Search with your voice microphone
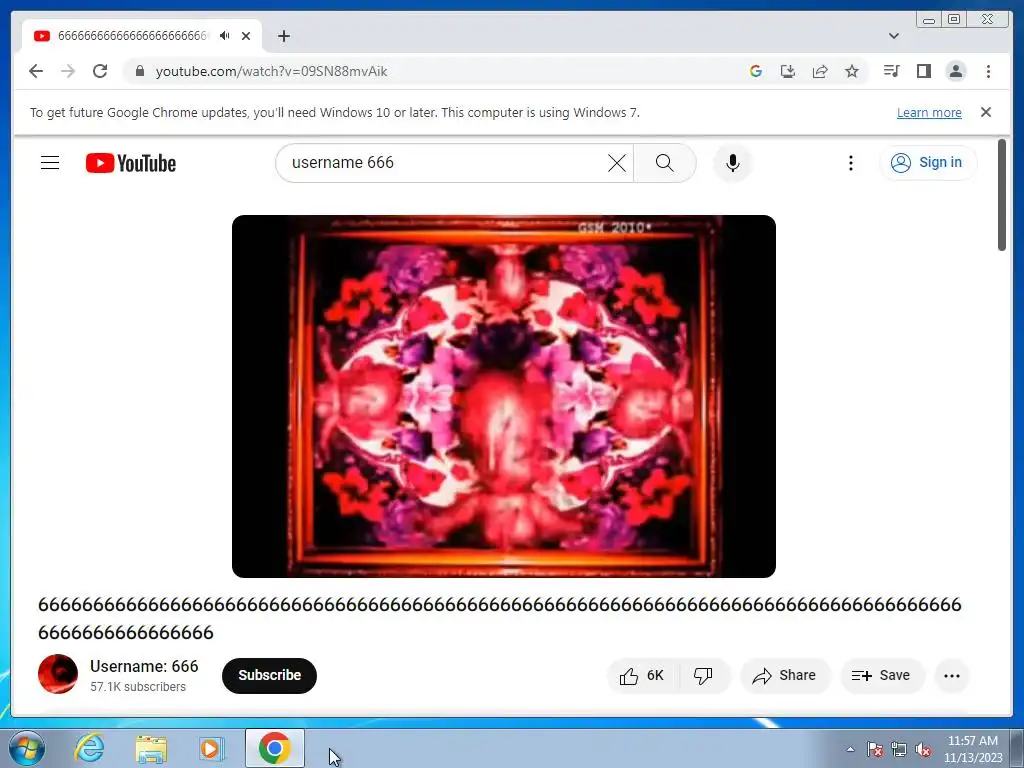 coord(733,163)
